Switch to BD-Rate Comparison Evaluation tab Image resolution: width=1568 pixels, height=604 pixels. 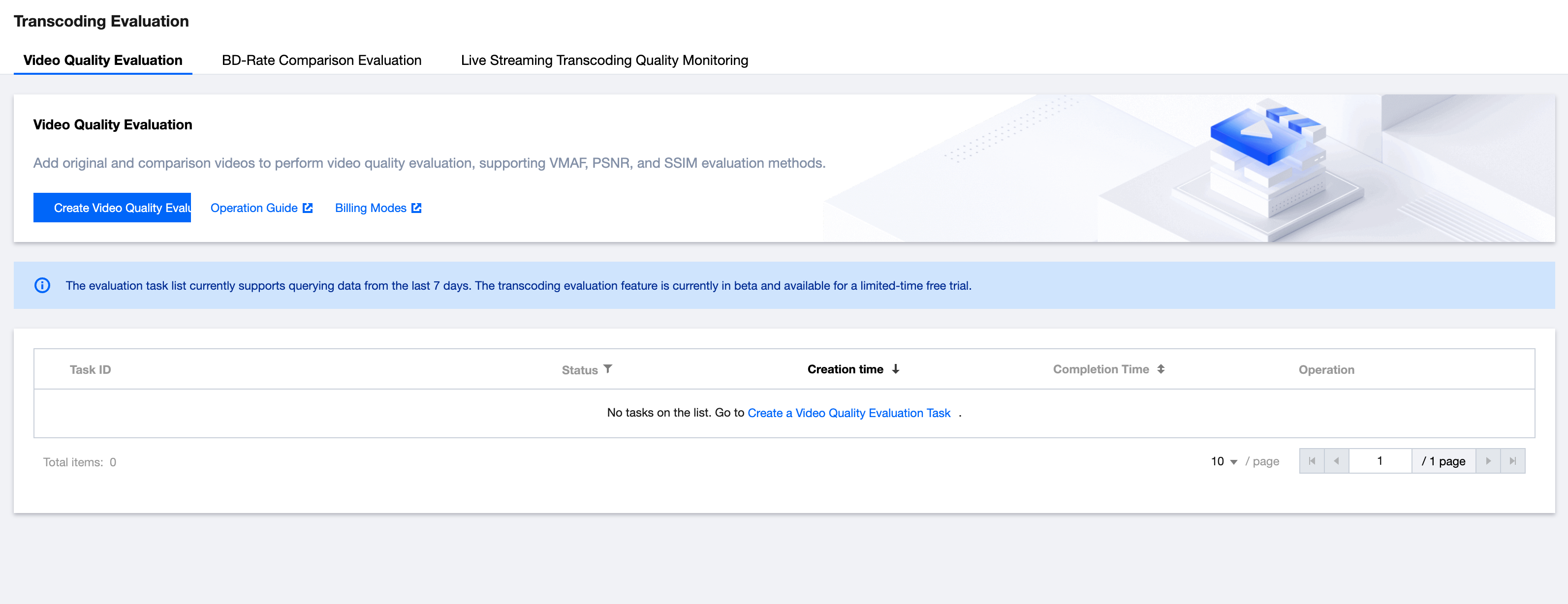pos(321,60)
